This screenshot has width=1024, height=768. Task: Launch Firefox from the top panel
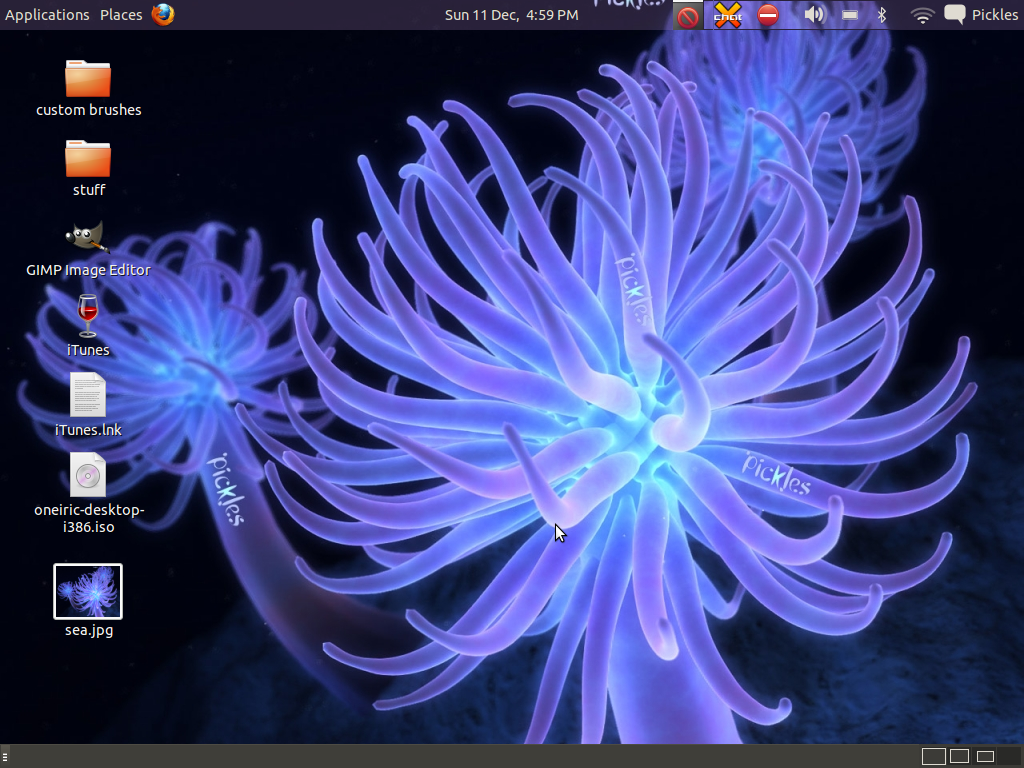[163, 14]
